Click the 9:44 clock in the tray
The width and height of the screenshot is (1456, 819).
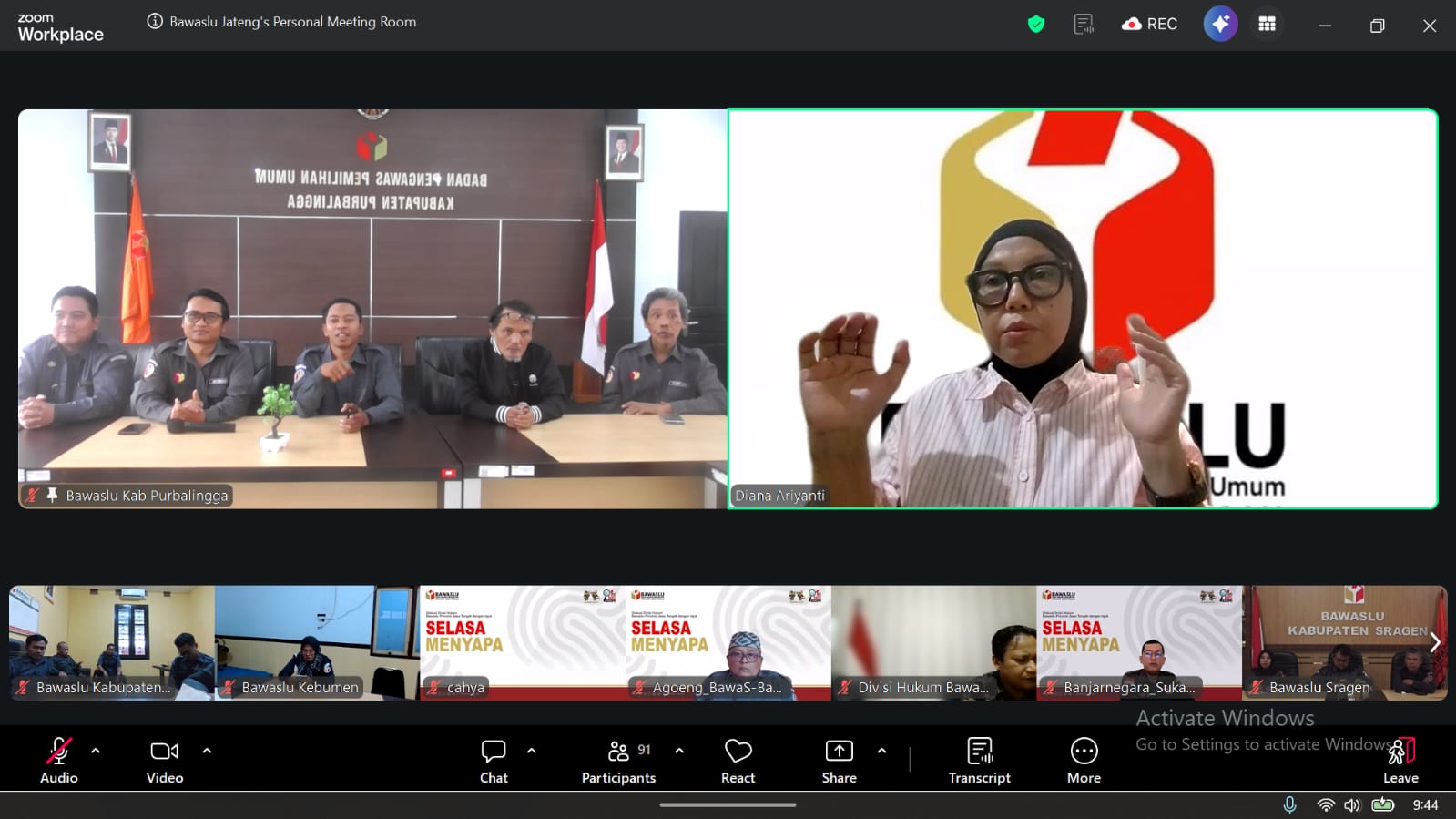(1425, 804)
